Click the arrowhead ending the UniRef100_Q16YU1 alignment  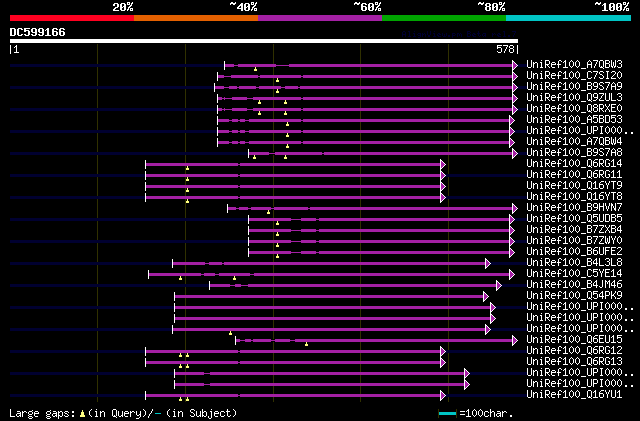coord(443,396)
